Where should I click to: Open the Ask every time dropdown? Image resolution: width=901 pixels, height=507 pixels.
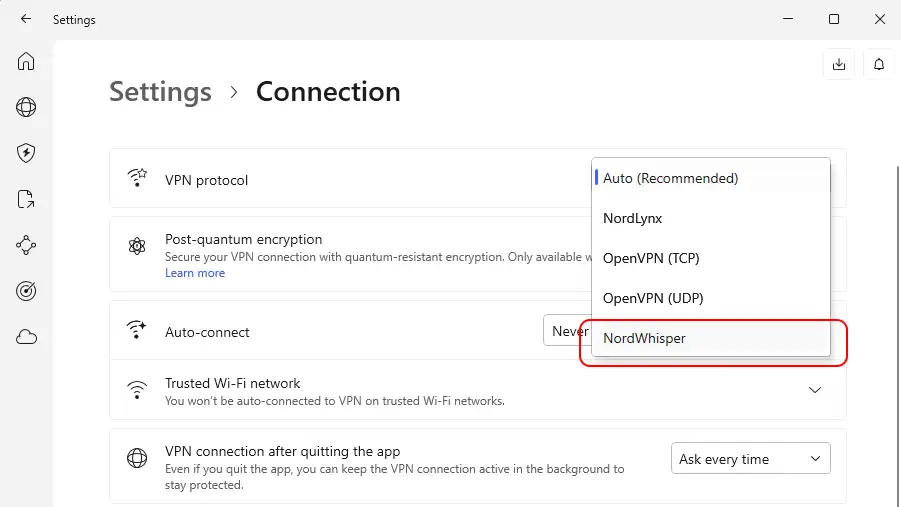coord(750,459)
